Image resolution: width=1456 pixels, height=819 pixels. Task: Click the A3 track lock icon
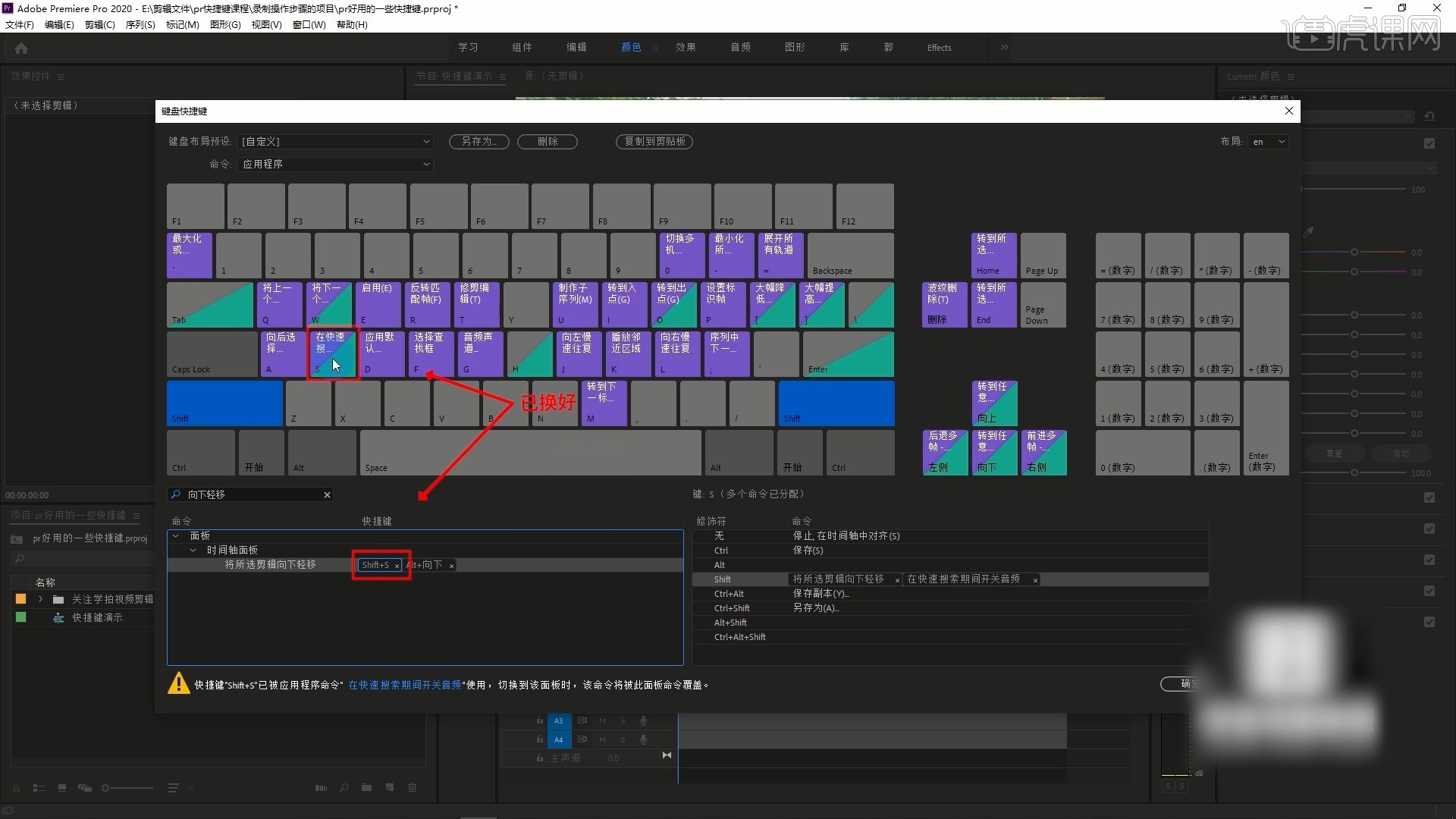point(540,720)
